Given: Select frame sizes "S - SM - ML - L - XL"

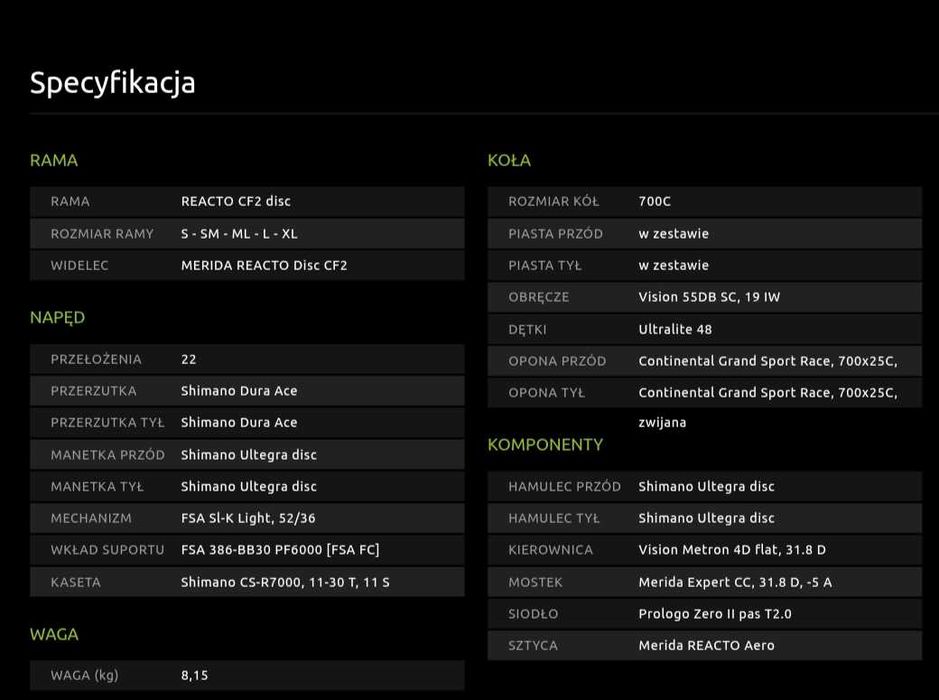Looking at the screenshot, I should click(239, 234).
